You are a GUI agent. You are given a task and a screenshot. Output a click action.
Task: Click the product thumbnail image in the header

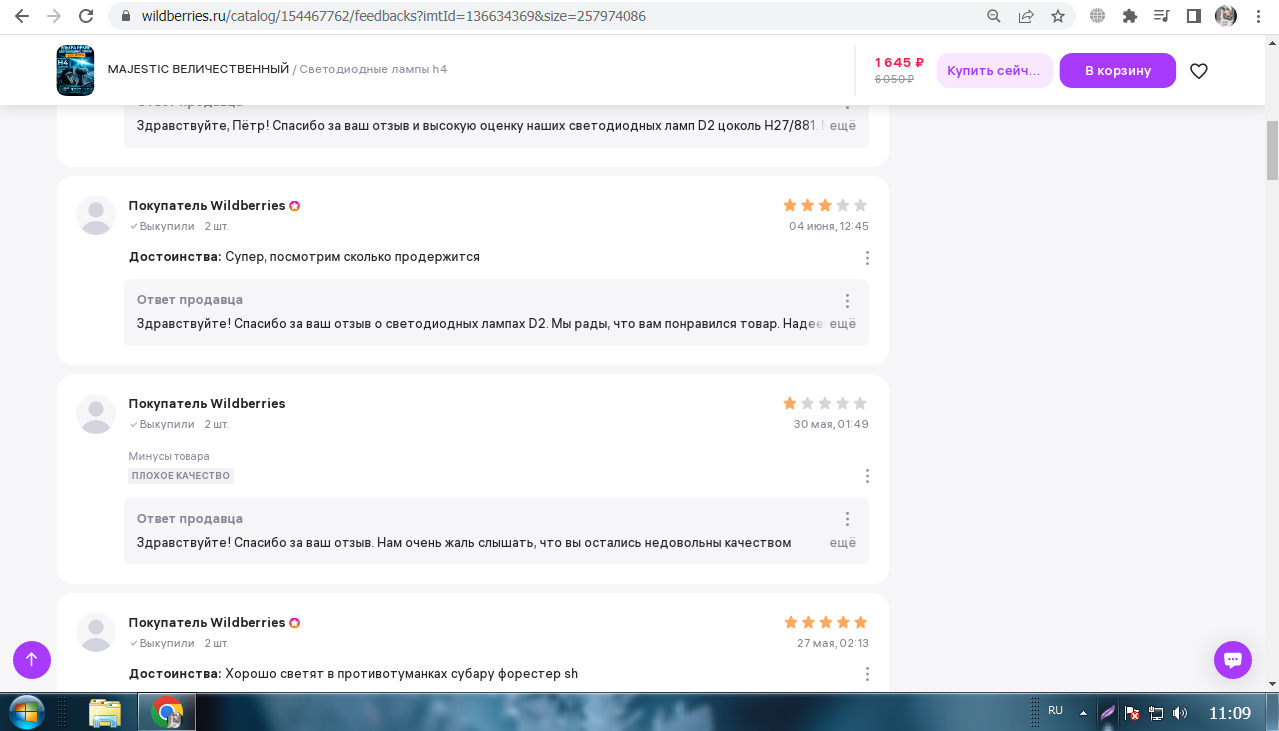[x=75, y=70]
